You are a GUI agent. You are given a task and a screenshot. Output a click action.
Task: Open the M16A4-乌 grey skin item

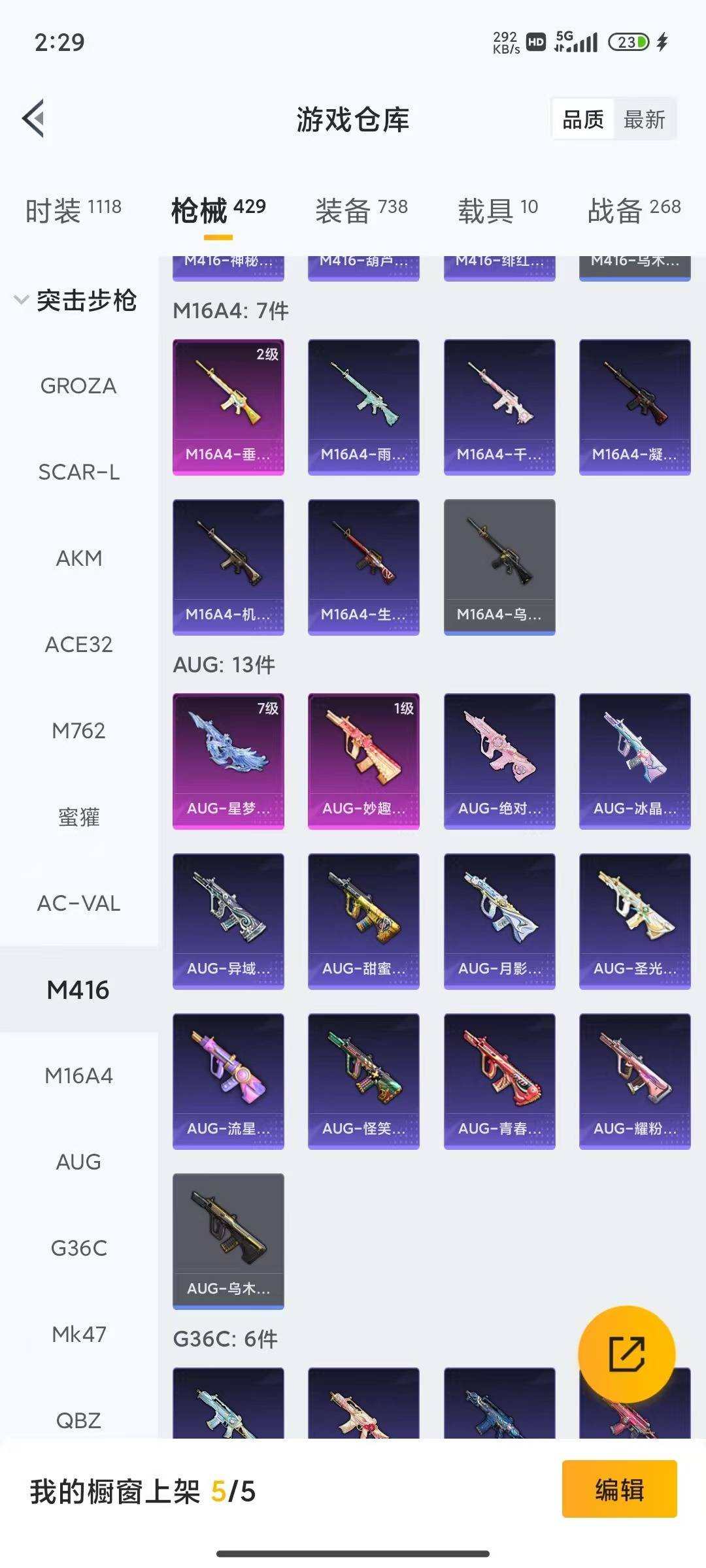[x=499, y=567]
